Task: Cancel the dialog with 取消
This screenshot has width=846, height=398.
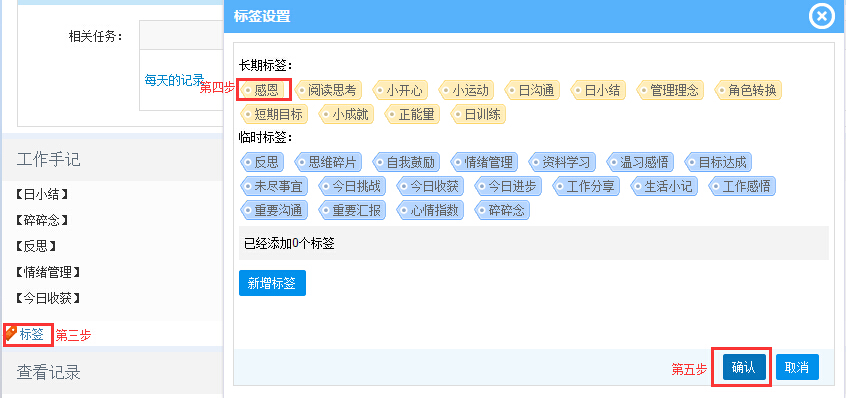Action: click(797, 367)
